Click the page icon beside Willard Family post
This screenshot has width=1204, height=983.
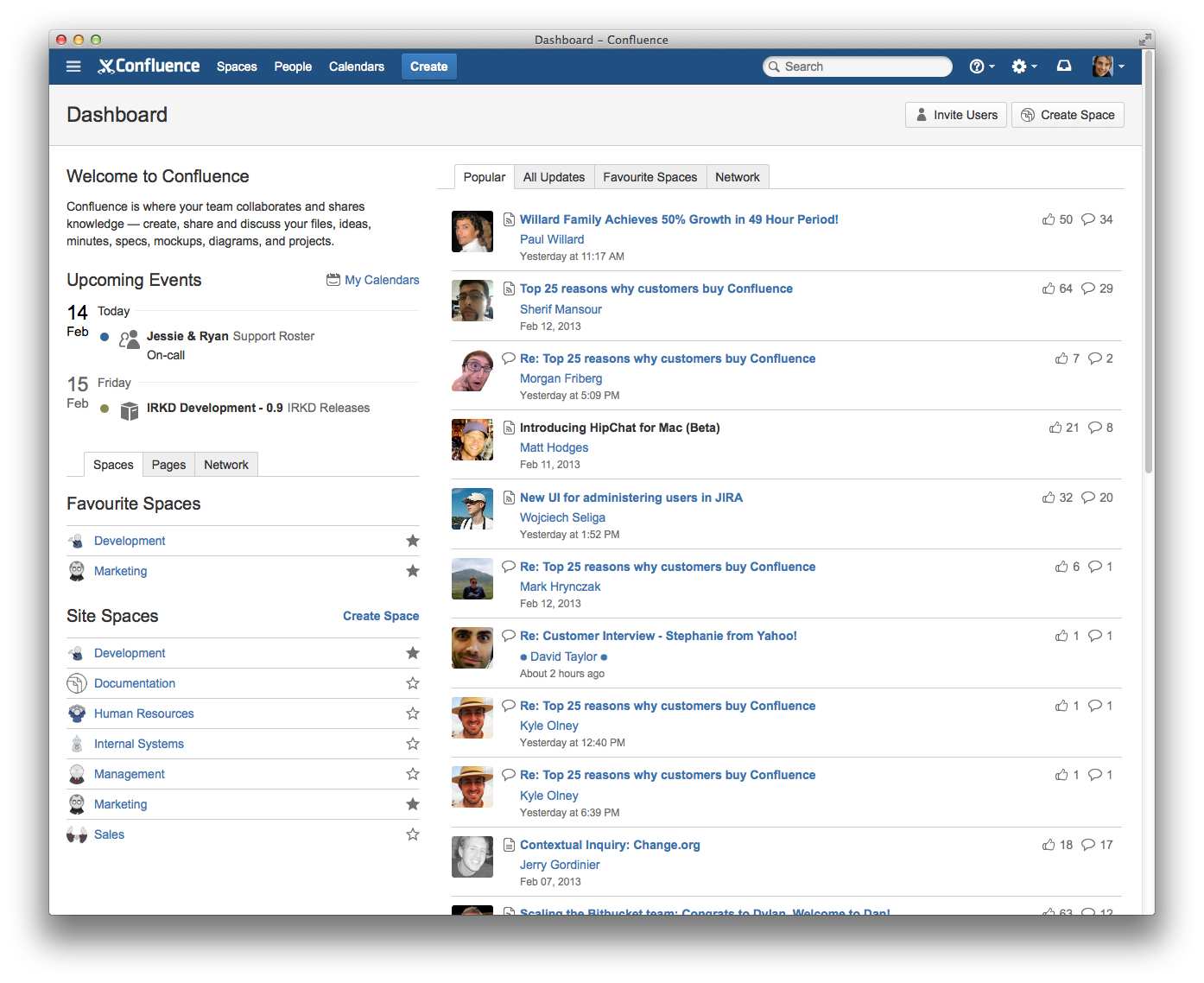click(509, 219)
